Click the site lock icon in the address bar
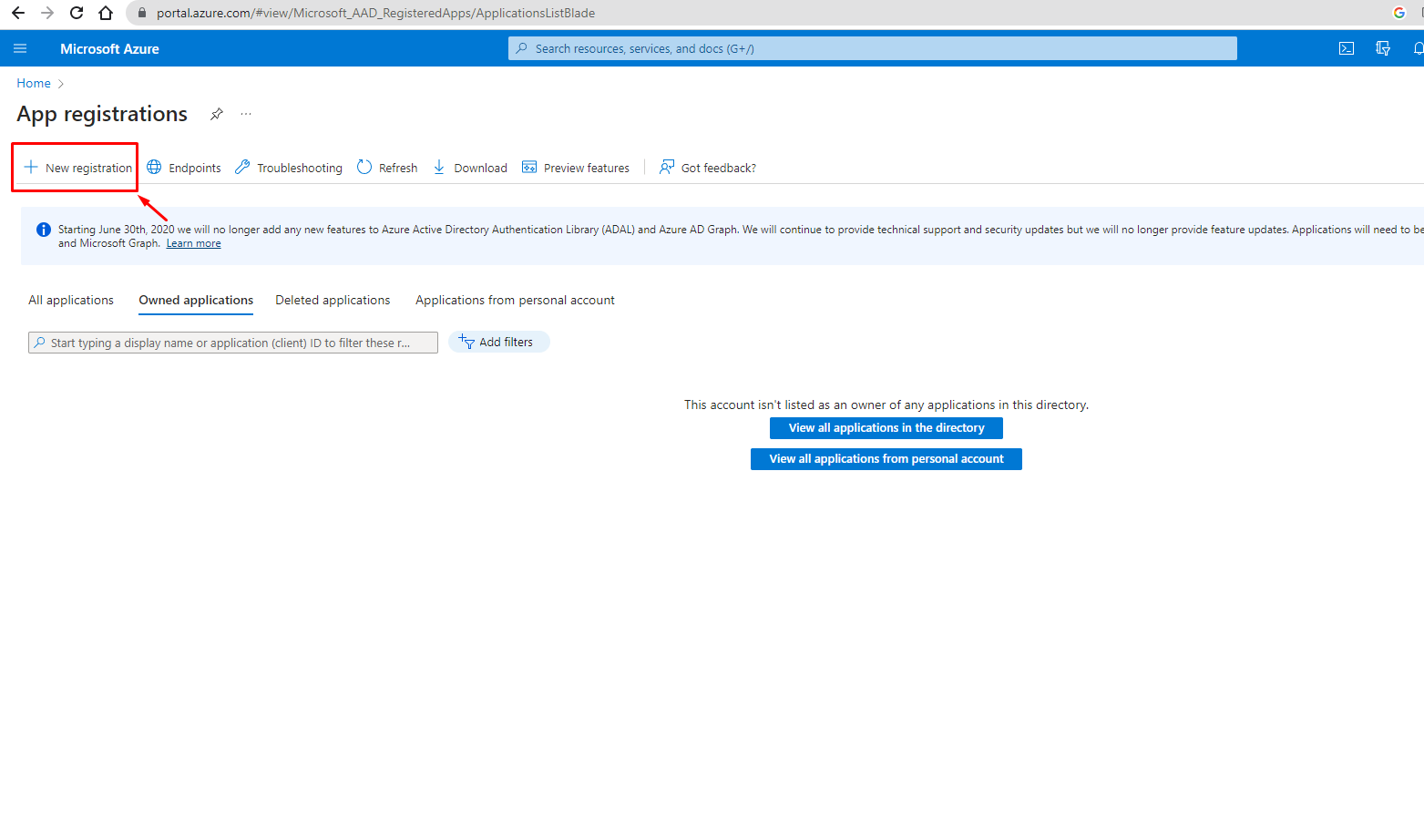The width and height of the screenshot is (1424, 840). click(x=141, y=13)
